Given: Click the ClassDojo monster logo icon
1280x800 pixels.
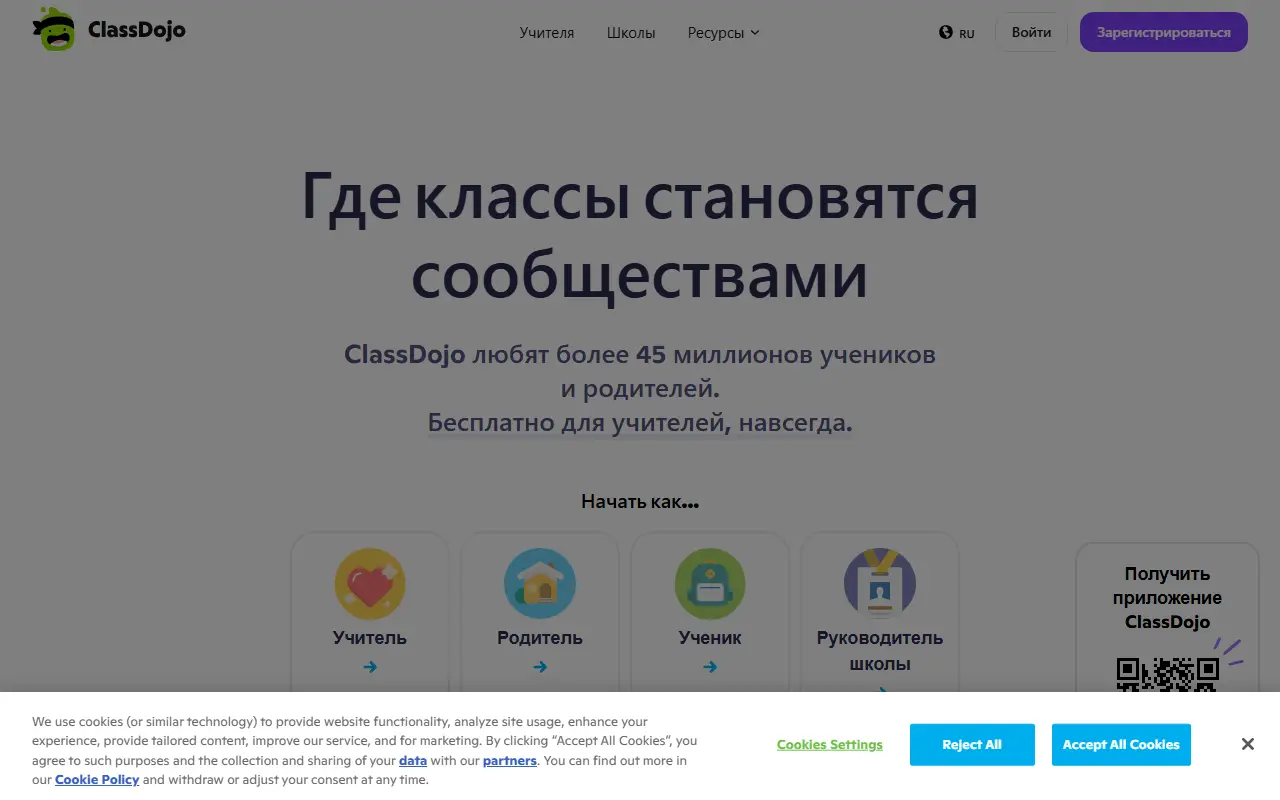Looking at the screenshot, I should 54,29.
